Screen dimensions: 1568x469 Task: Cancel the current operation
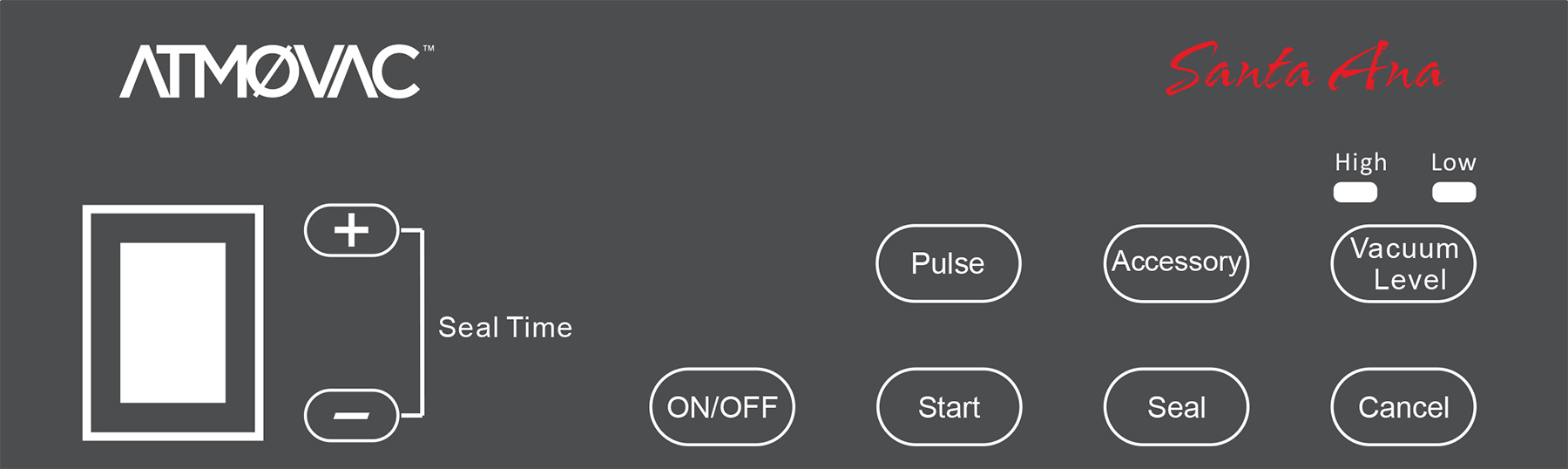[x=1403, y=407]
